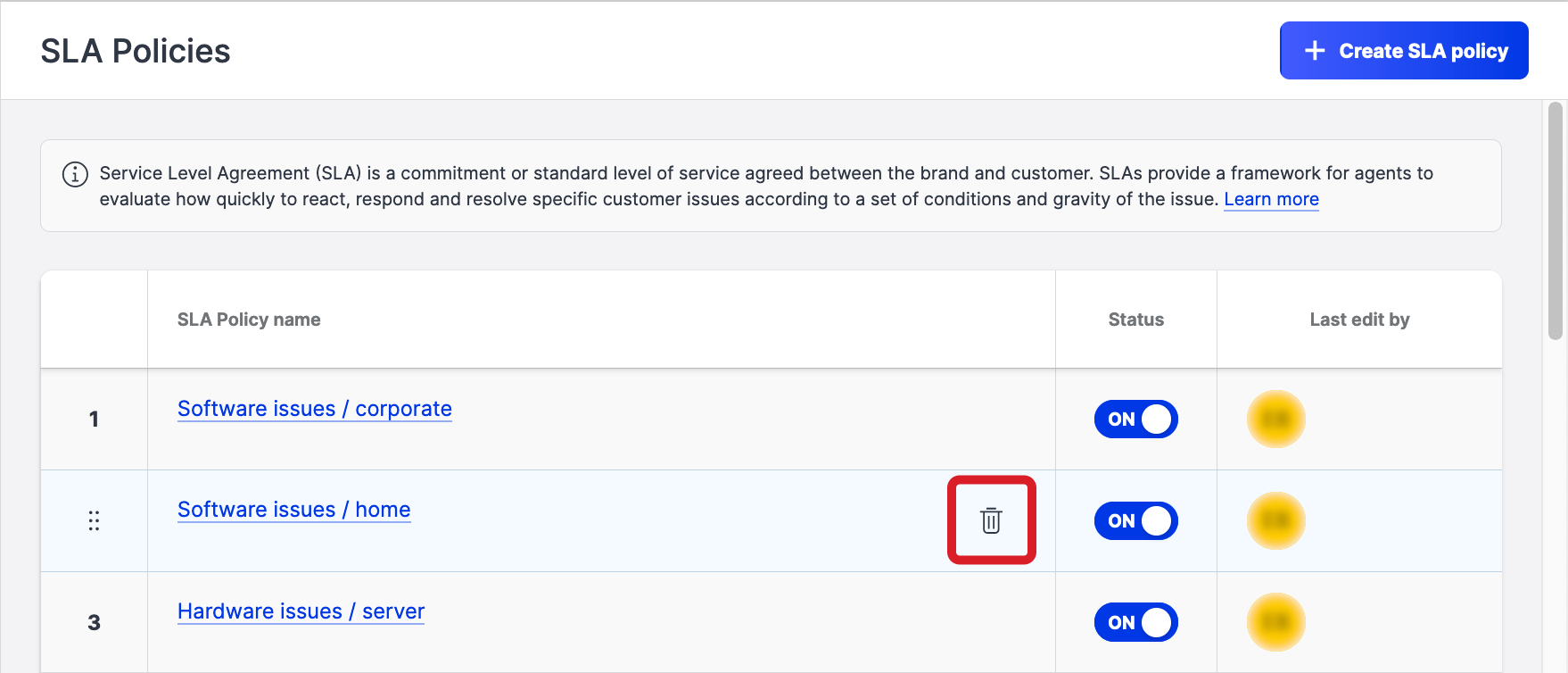Open Hardware issues / server policy
Image resolution: width=1568 pixels, height=673 pixels.
tap(301, 611)
